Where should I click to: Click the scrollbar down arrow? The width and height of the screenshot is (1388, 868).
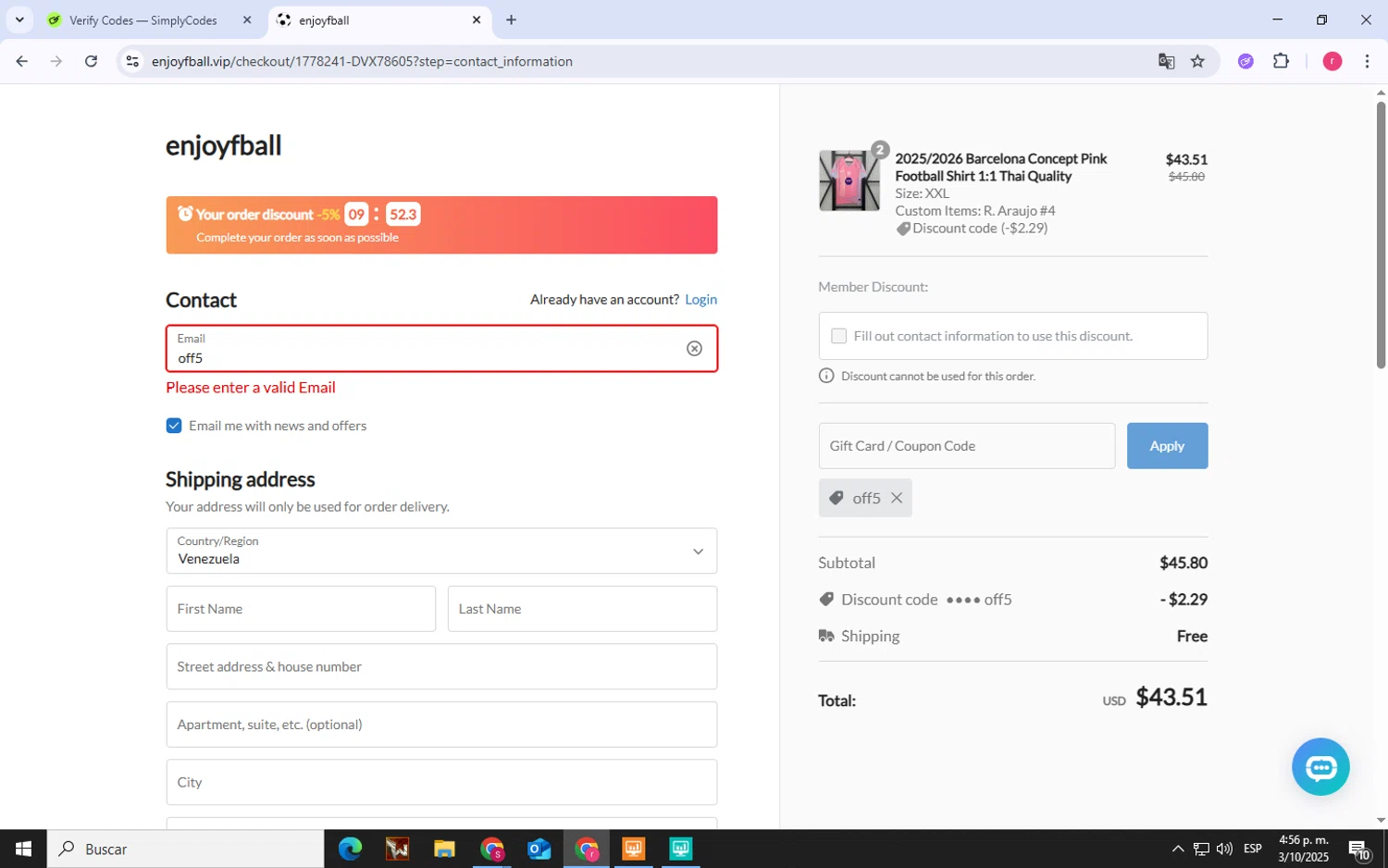point(1381,820)
